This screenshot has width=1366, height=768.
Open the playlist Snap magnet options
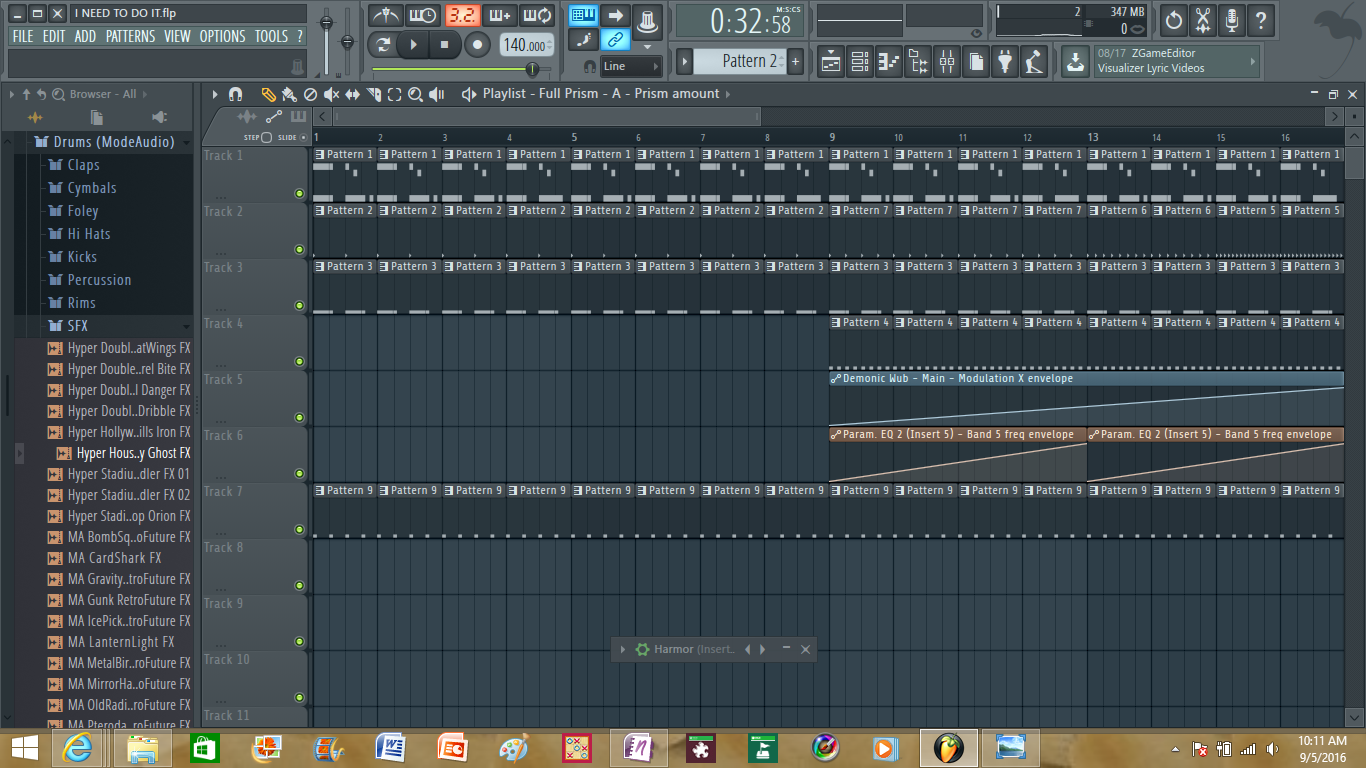[236, 94]
